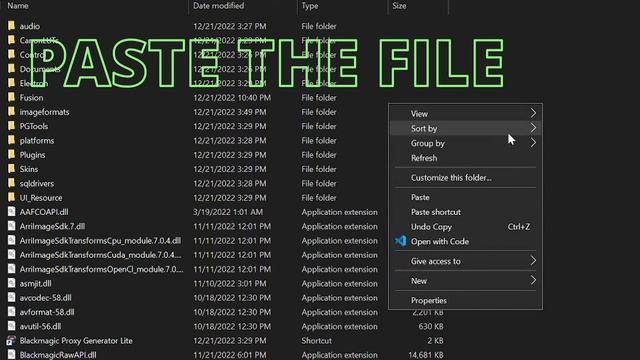Select the file name avutil-56.dll

[40, 326]
